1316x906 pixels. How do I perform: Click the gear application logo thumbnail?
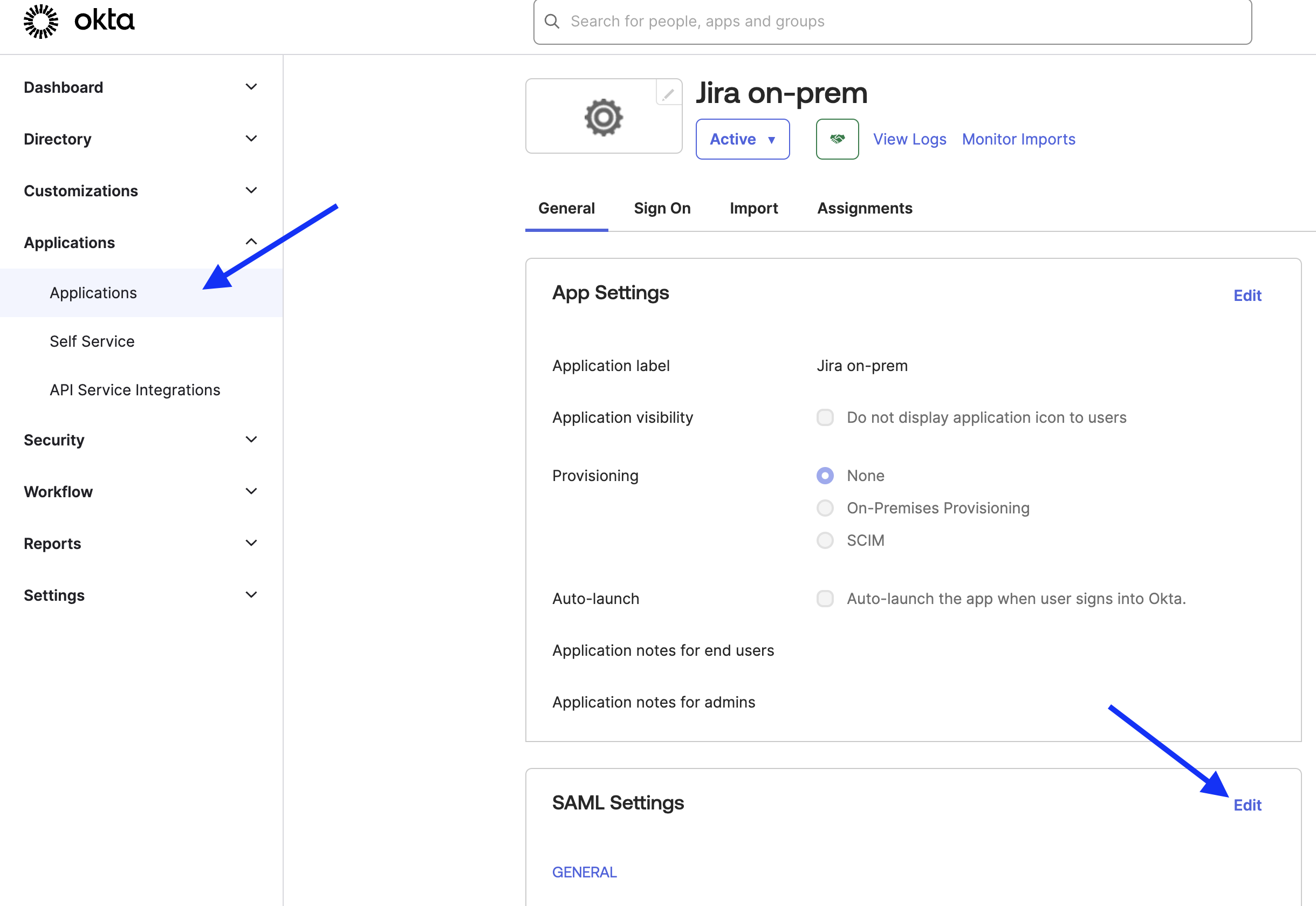click(603, 118)
